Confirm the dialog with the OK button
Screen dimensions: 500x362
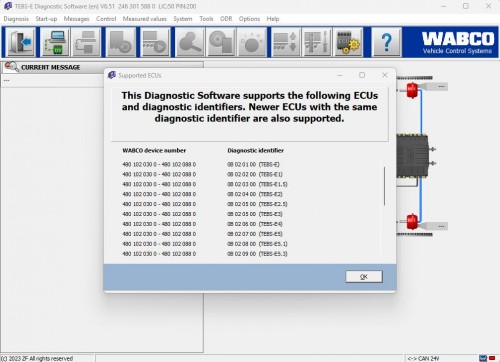pos(364,277)
